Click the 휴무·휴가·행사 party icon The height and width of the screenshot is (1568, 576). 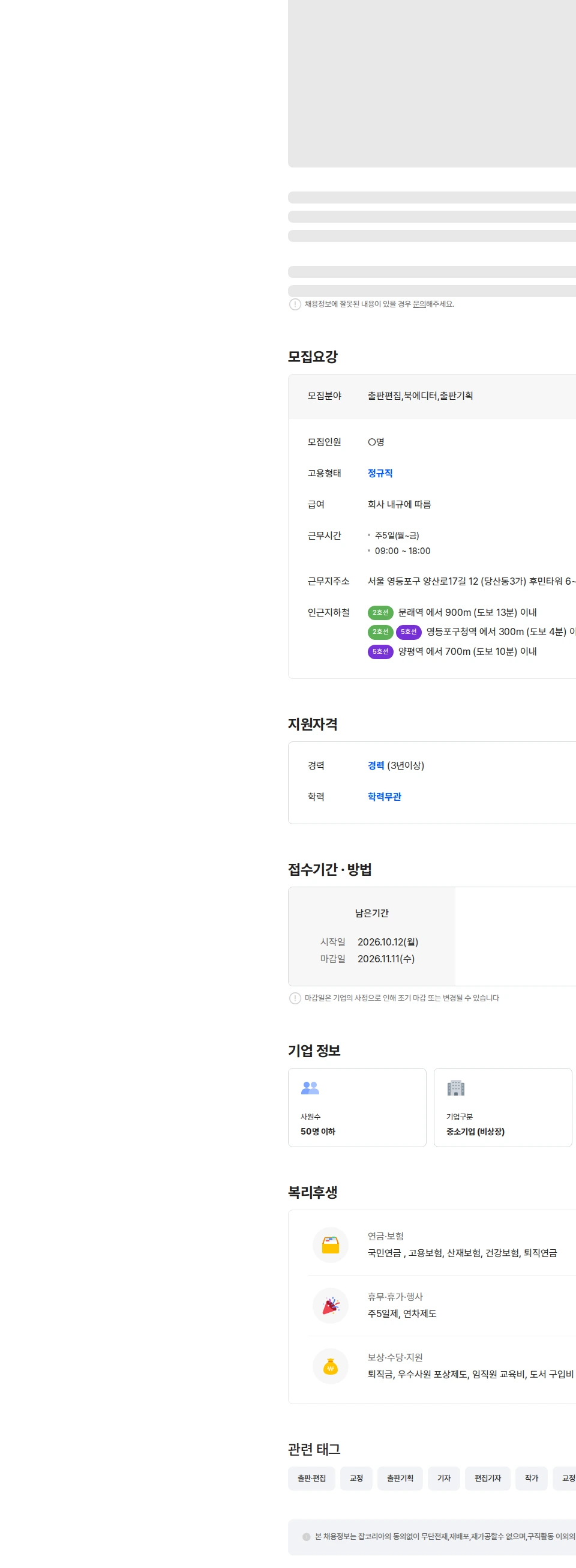click(330, 1305)
